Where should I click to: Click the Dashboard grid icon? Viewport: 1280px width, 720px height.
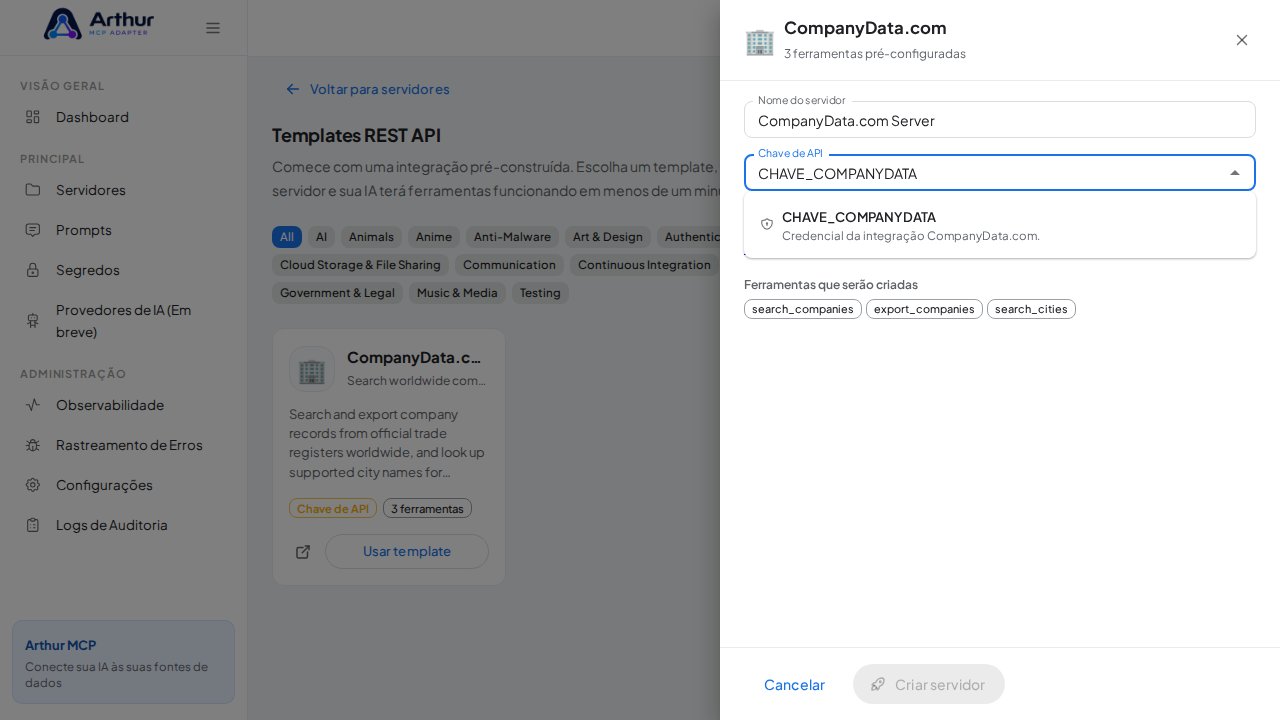33,117
